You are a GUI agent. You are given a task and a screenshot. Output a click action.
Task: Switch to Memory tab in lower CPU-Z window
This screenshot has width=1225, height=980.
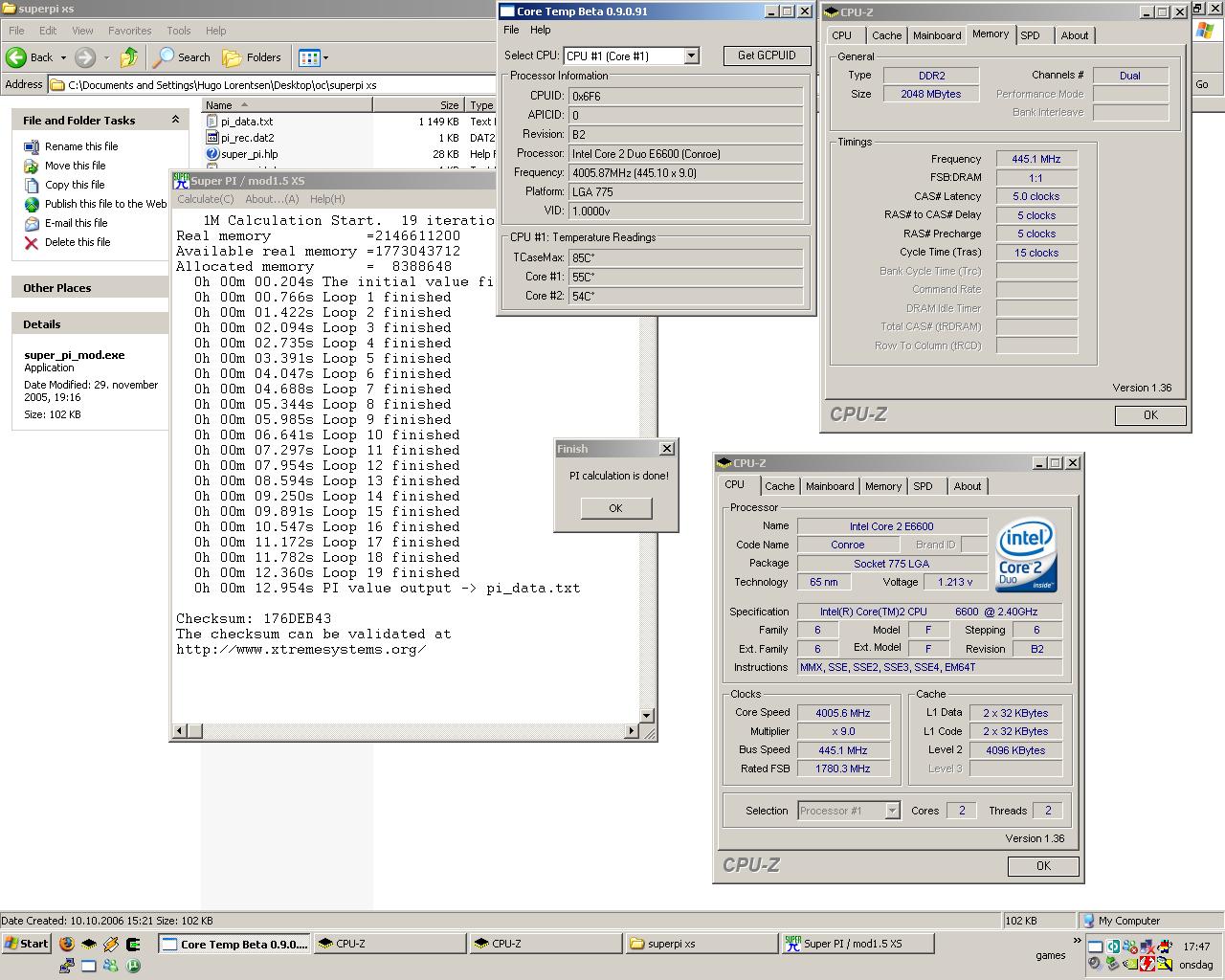click(882, 486)
